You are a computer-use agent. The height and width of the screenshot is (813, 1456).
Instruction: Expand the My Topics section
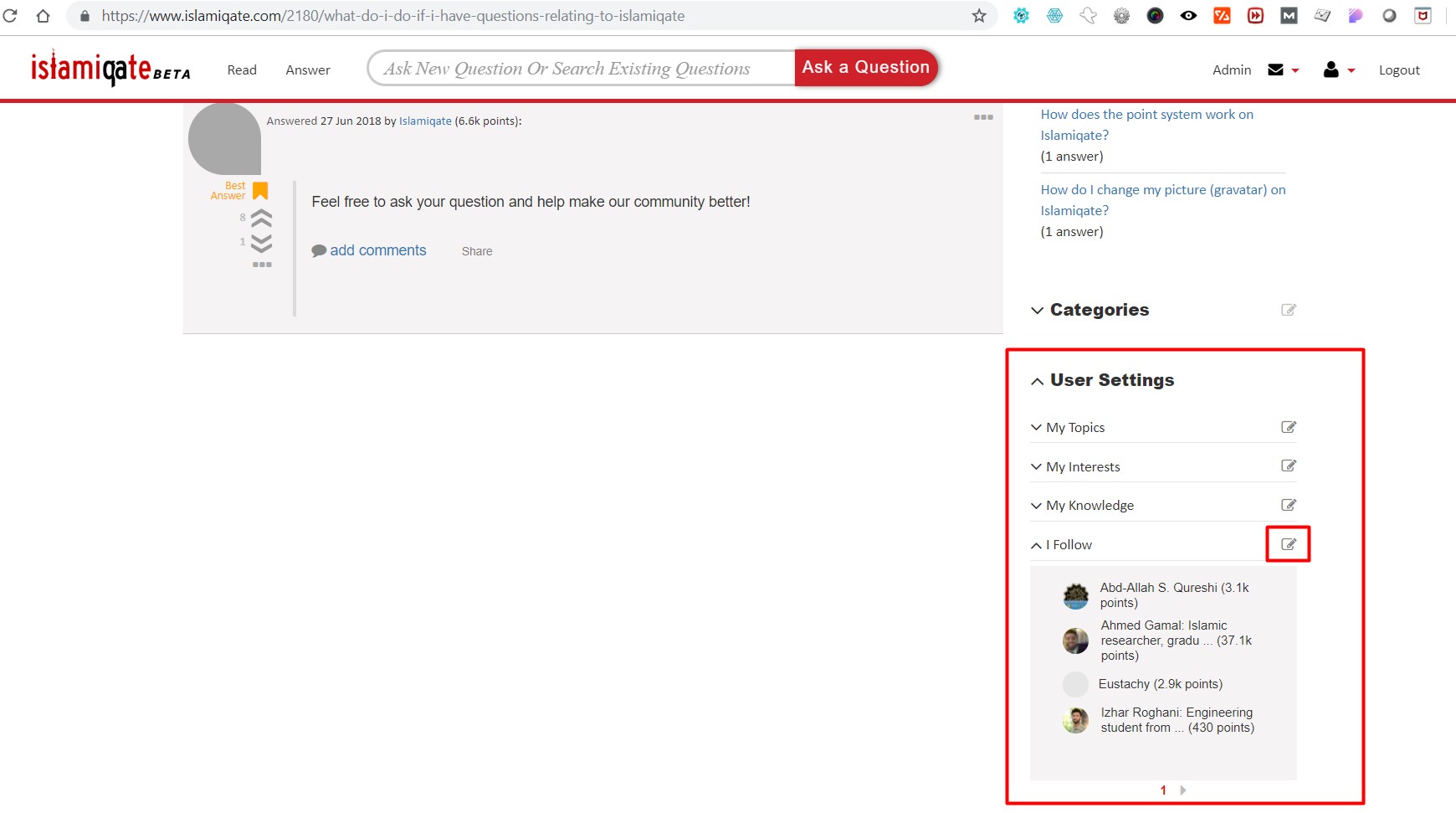[1036, 427]
